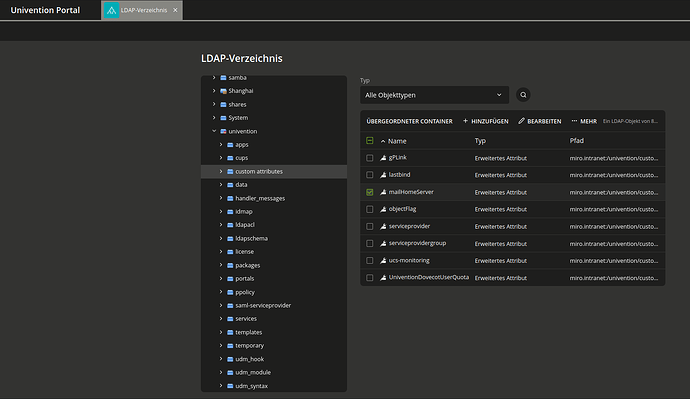Open the Alle Objekttypen type dropdown
Image resolution: width=690 pixels, height=399 pixels.
click(434, 95)
